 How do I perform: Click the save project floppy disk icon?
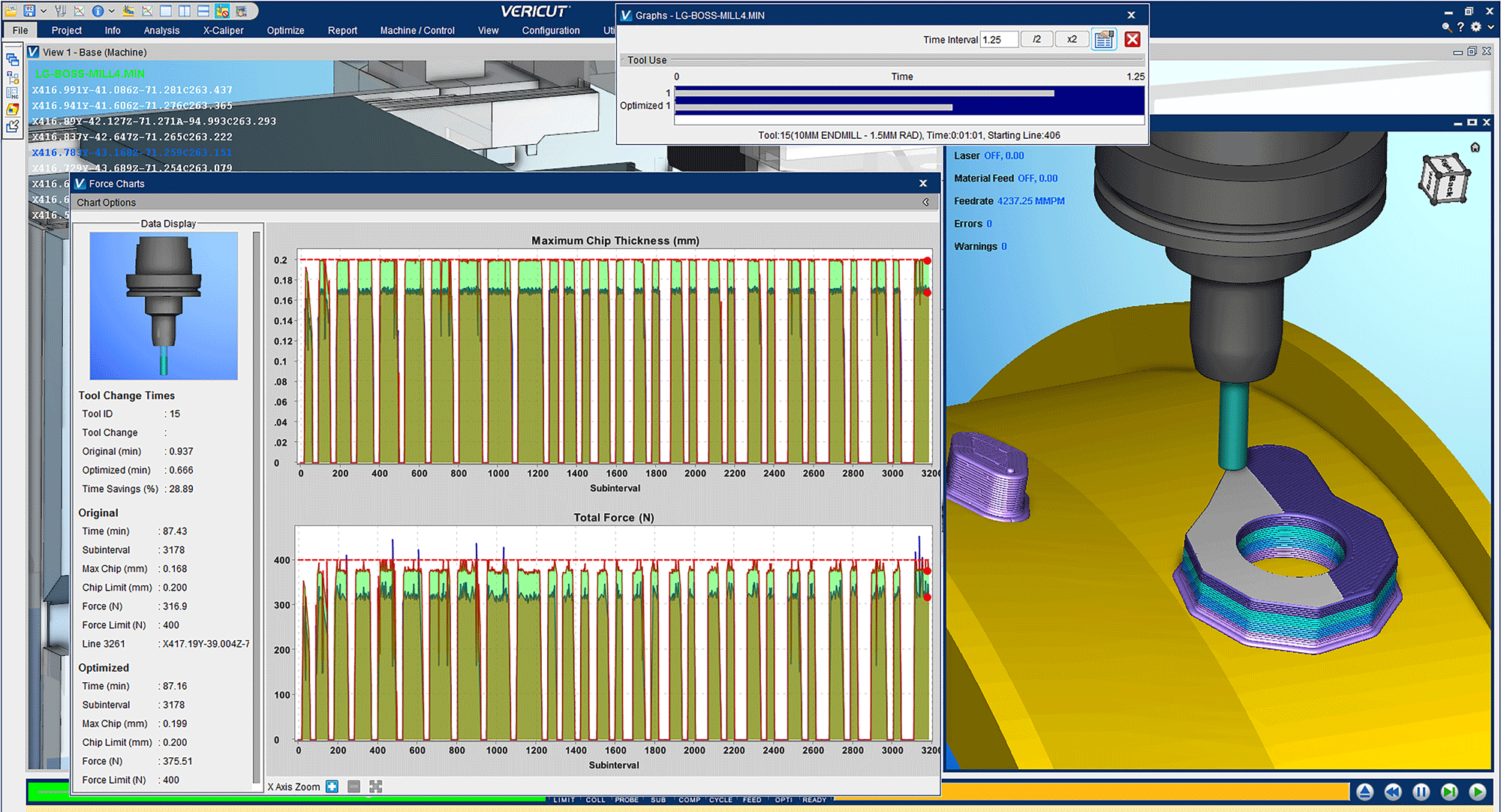tap(29, 11)
